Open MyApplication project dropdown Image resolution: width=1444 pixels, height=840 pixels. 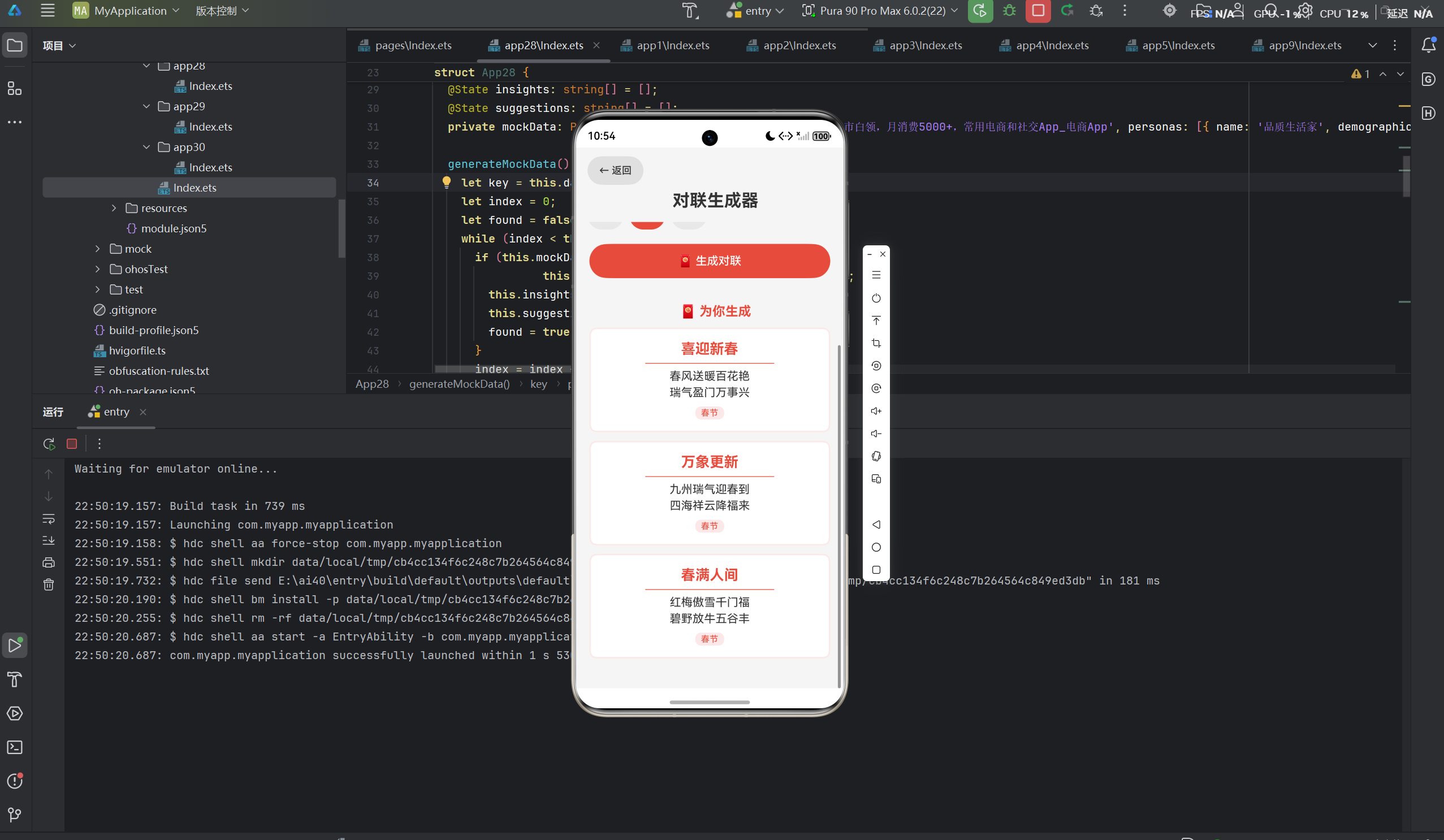pos(127,10)
